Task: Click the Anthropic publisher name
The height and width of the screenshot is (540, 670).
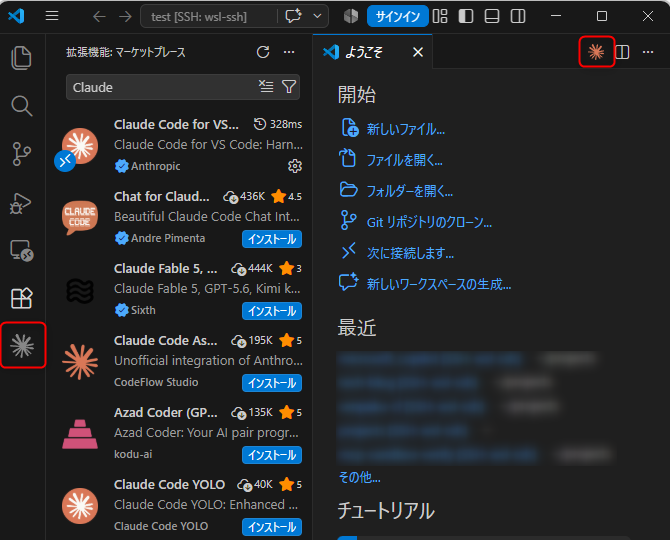Action: pos(156,166)
